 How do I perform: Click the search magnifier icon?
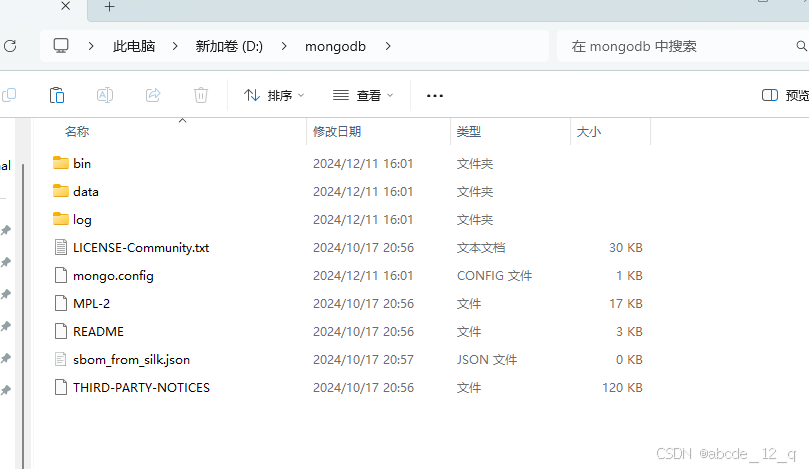(x=801, y=46)
